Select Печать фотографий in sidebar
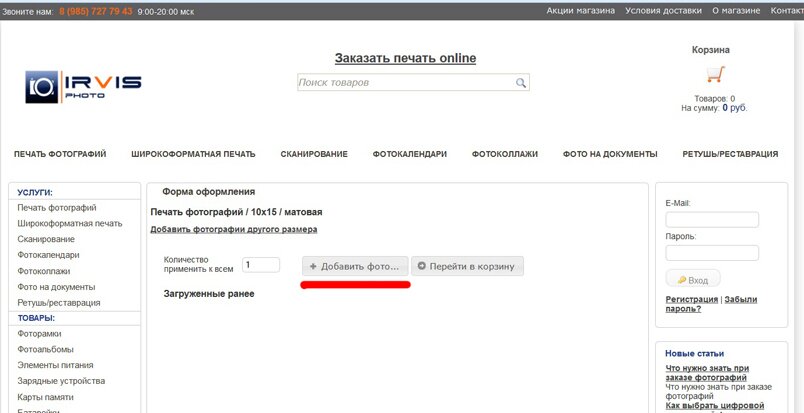This screenshot has height=413, width=804. (x=57, y=208)
